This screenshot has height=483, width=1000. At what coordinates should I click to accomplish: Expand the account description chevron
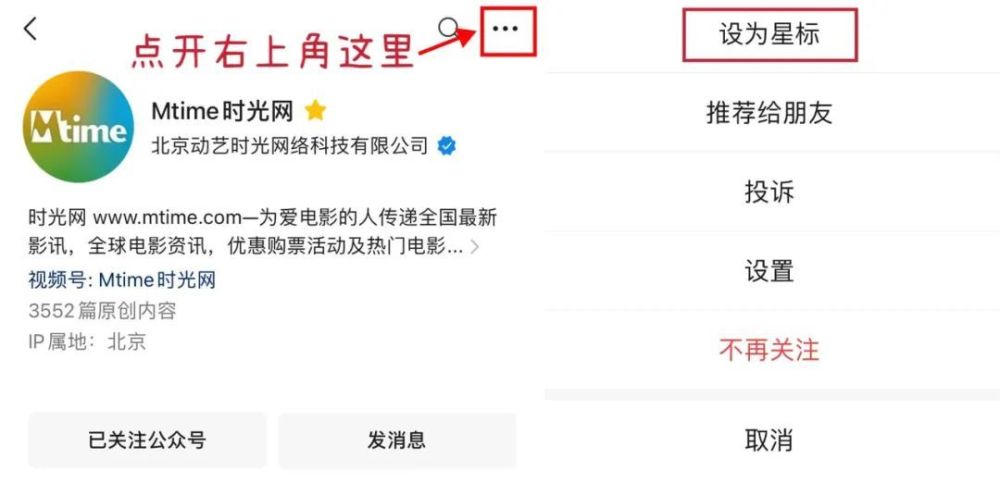474,247
